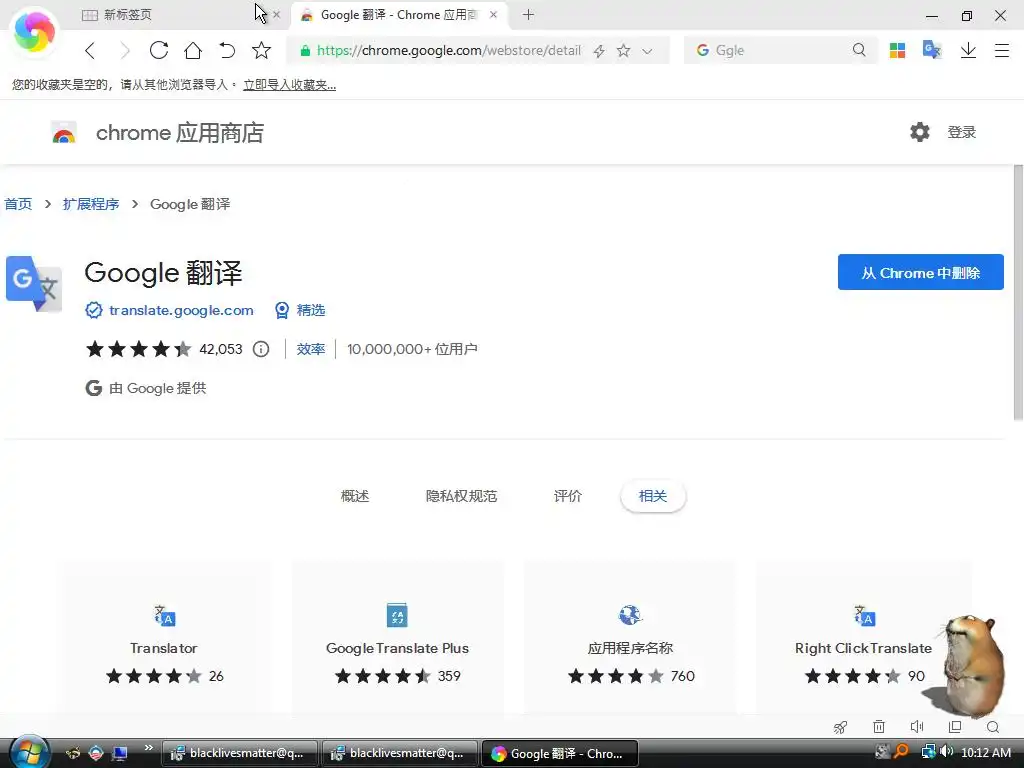
Task: Show desktop via quick launch monitor icon
Action: coord(120,753)
